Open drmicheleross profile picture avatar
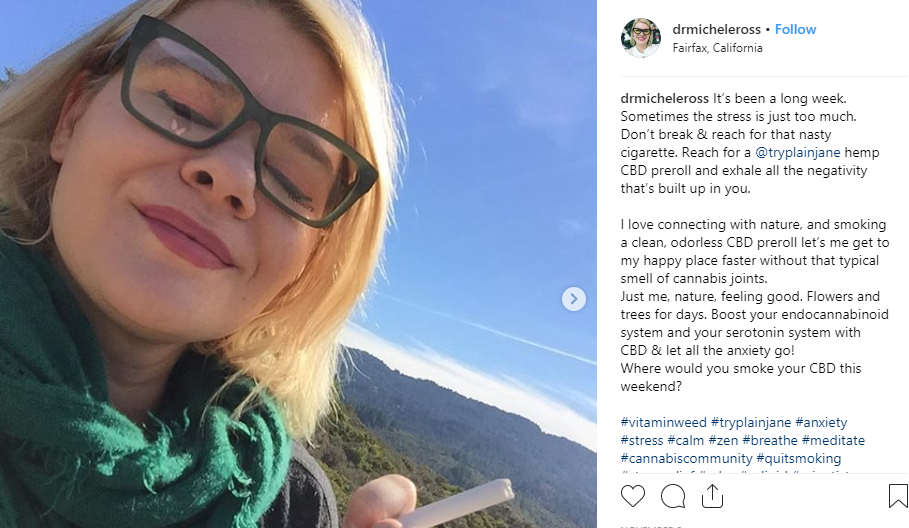Viewport: 909px width, 528px height. 641,38
